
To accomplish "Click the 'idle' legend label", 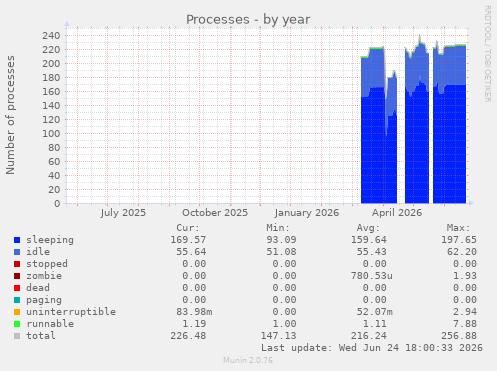I will (x=38, y=252).
